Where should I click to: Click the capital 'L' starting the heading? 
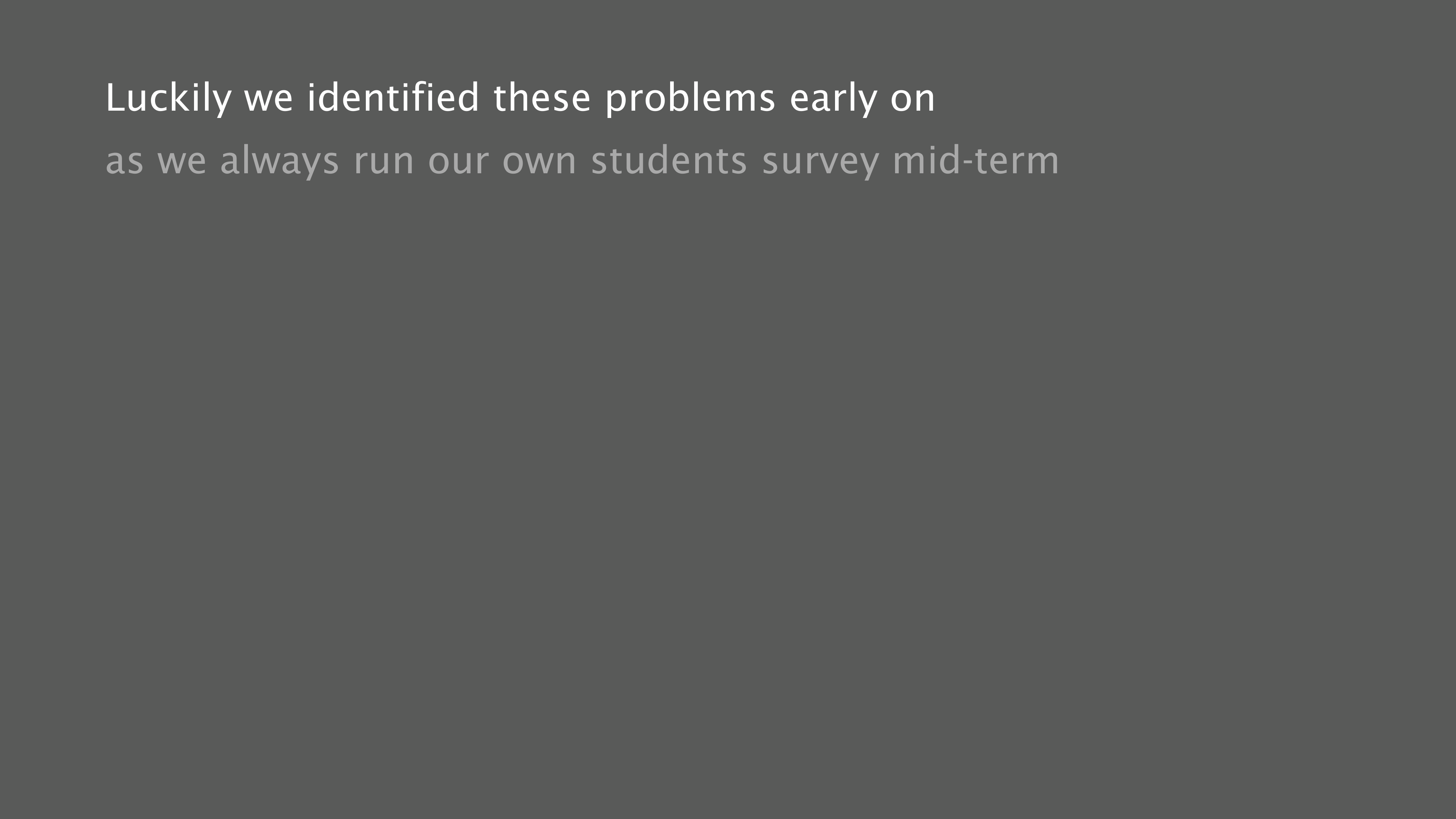(x=115, y=98)
